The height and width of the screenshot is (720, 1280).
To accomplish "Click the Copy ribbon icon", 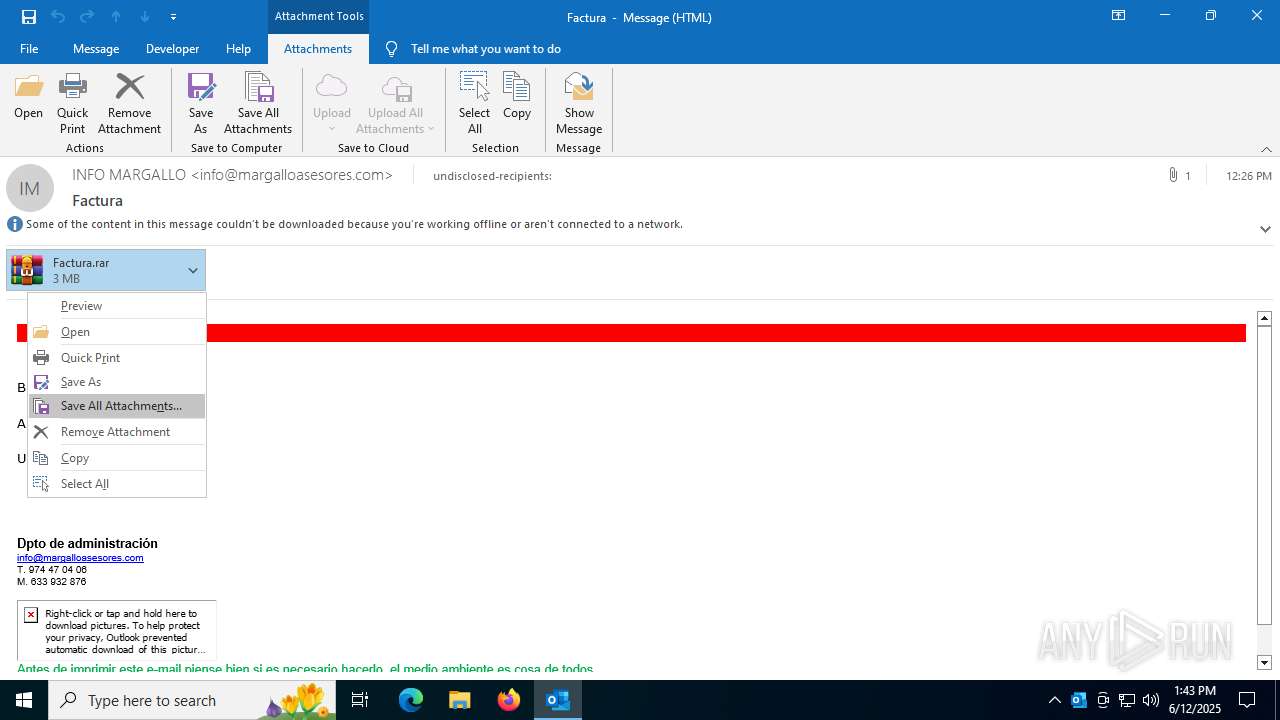I will click(x=516, y=97).
